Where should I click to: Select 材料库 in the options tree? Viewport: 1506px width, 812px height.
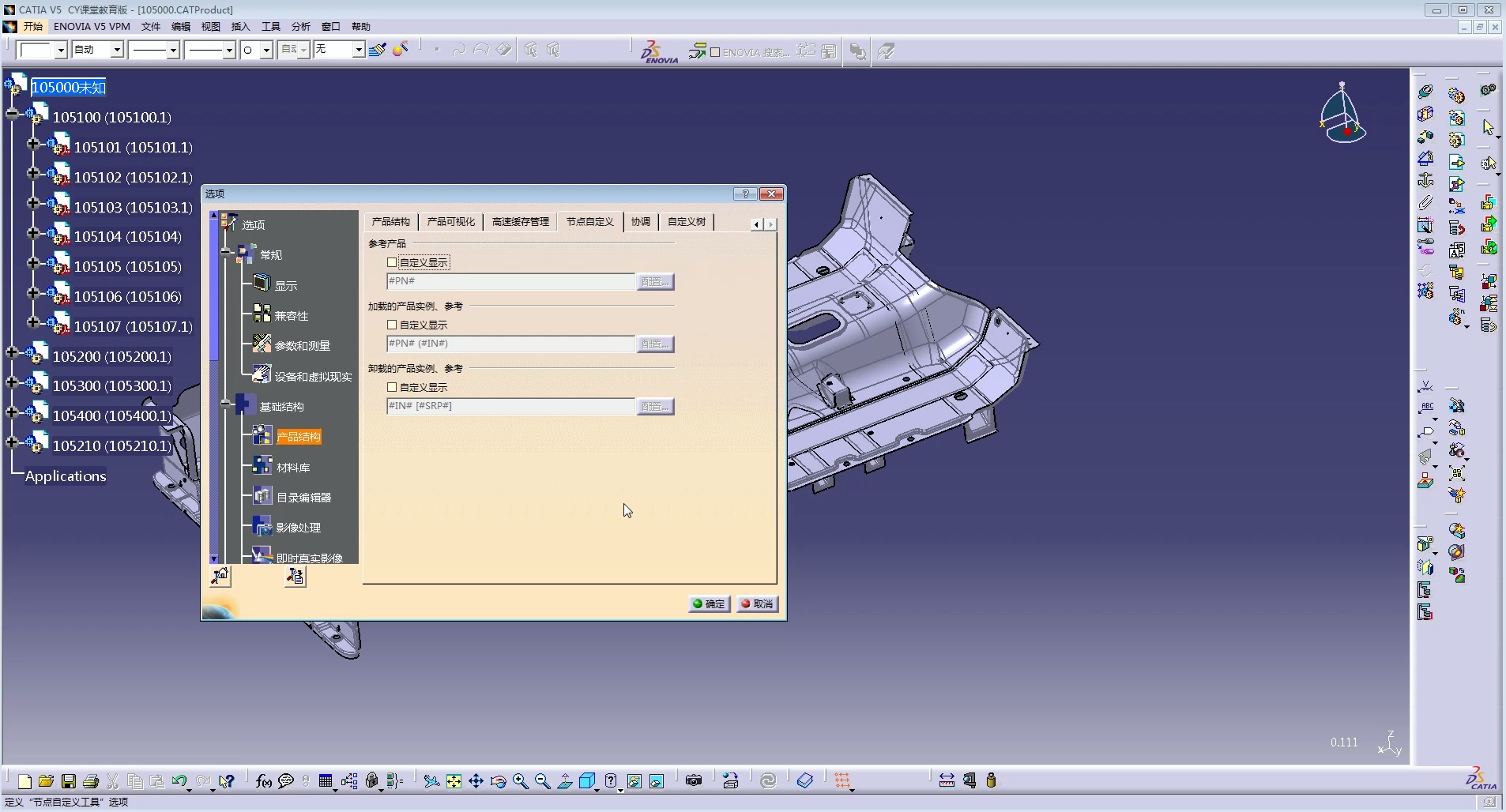(x=292, y=468)
